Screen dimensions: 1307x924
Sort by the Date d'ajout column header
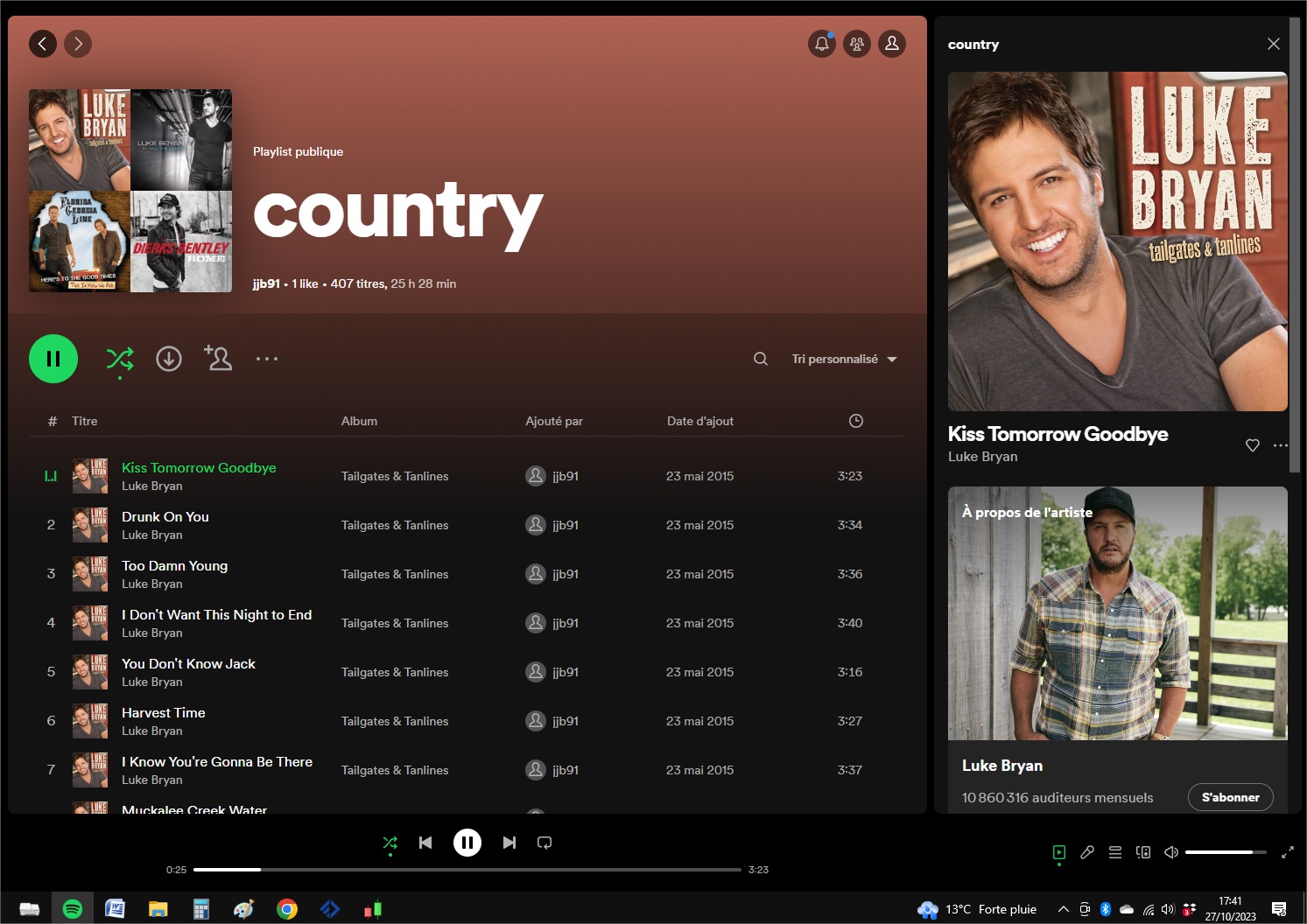tap(700, 421)
